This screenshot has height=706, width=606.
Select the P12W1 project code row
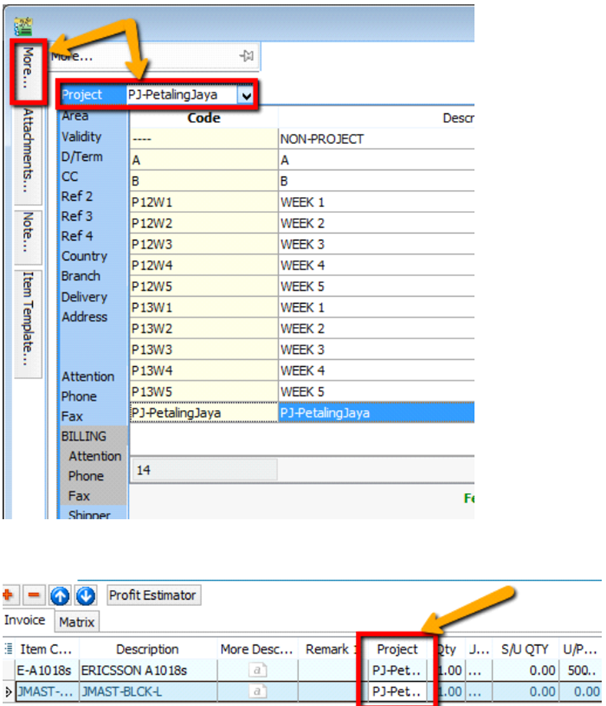[203, 202]
